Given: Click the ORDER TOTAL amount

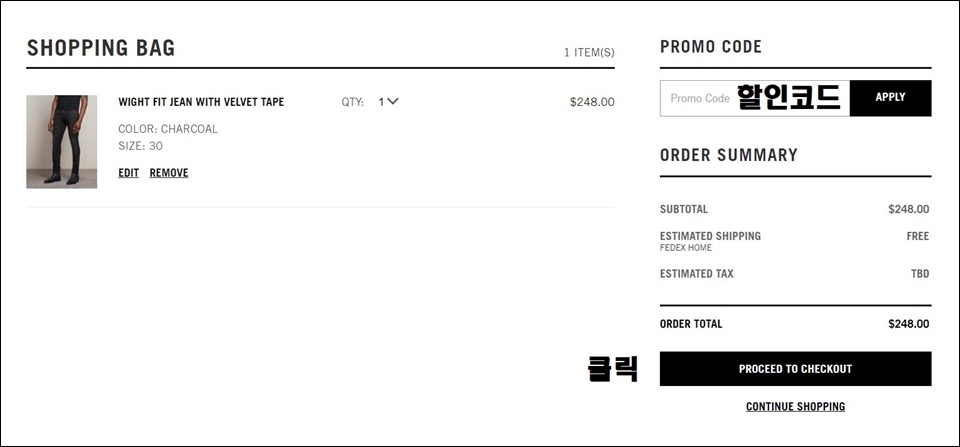Looking at the screenshot, I should (x=909, y=324).
